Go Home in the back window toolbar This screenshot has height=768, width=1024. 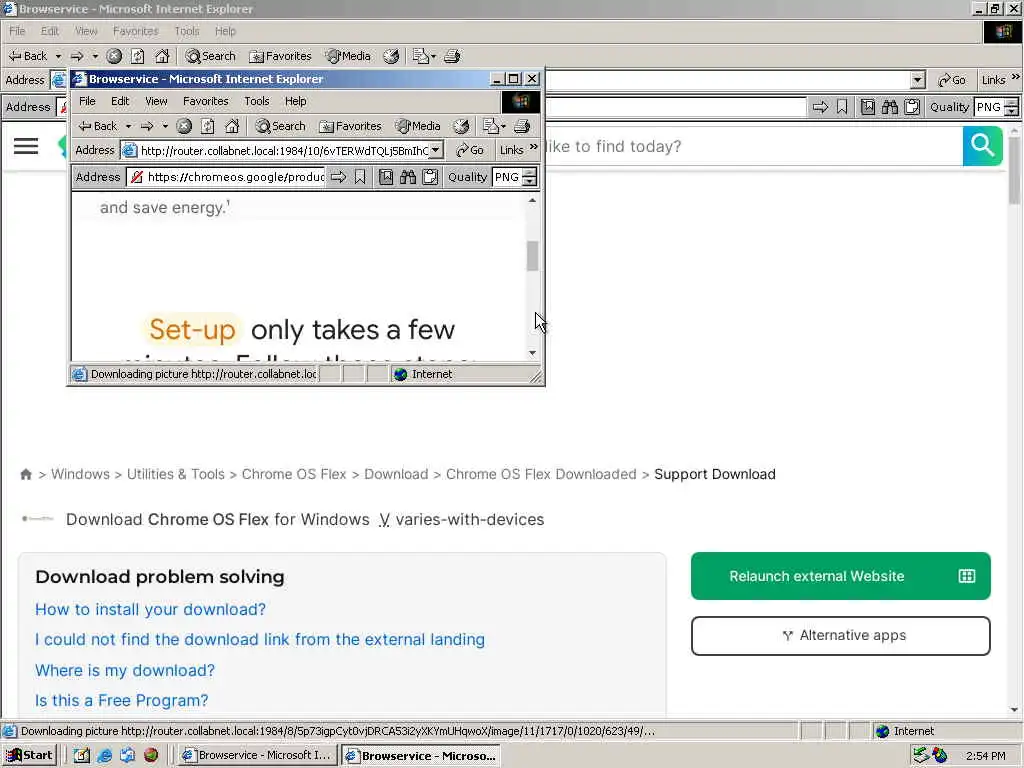[162, 56]
